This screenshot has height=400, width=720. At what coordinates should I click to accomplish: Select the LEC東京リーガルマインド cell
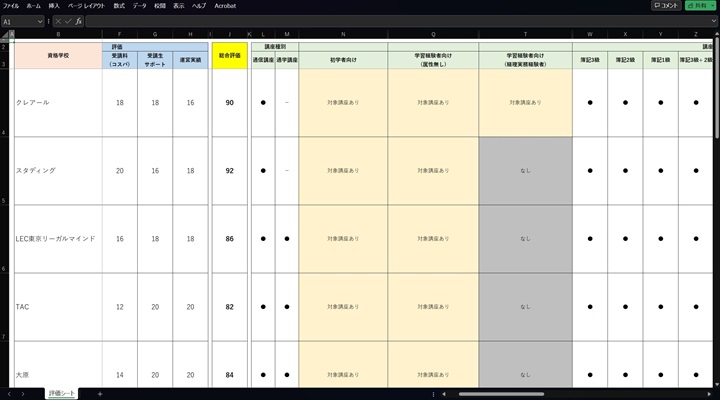pyautogui.click(x=58, y=239)
